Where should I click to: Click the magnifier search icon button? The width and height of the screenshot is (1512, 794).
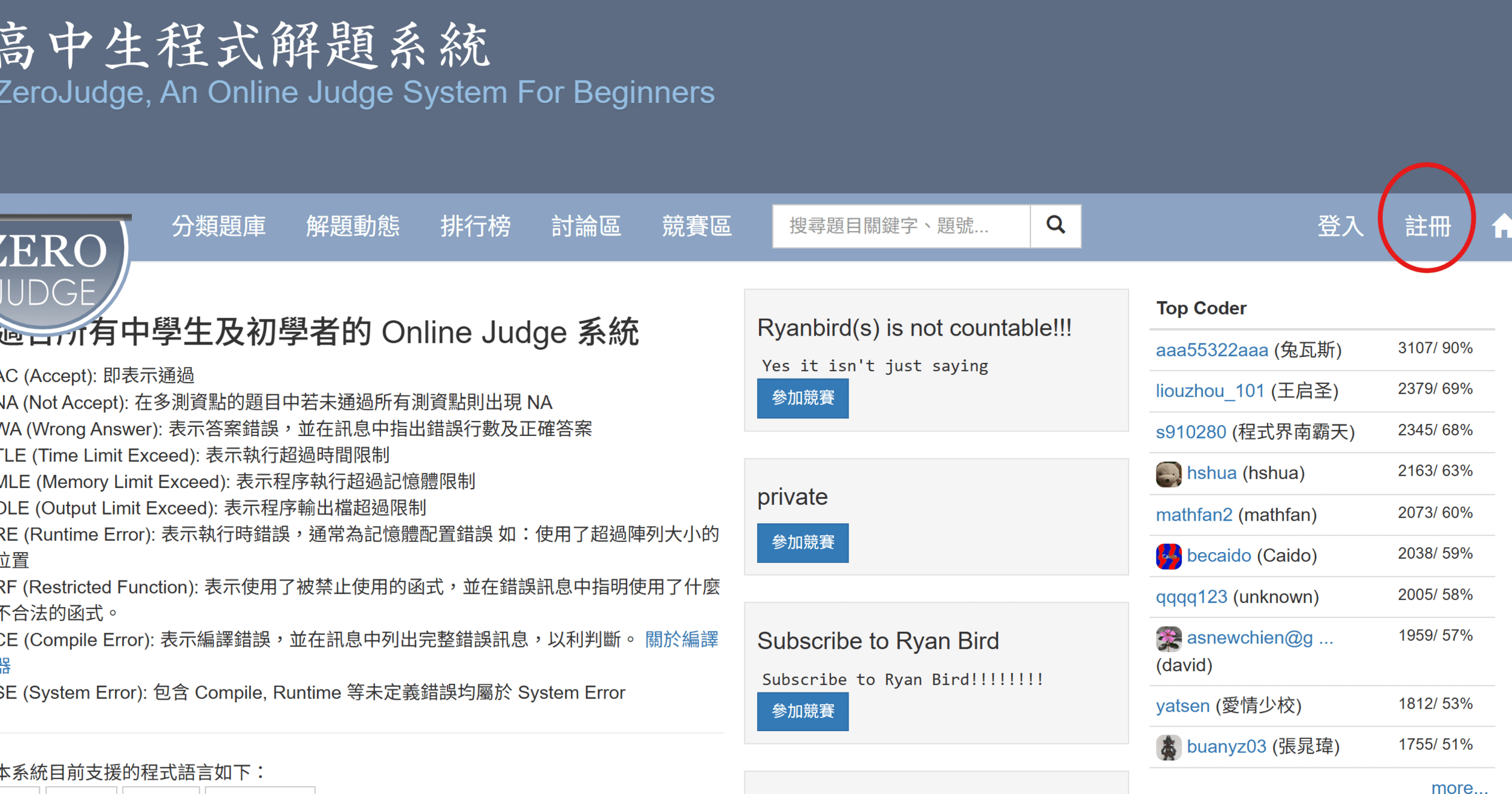1055,226
